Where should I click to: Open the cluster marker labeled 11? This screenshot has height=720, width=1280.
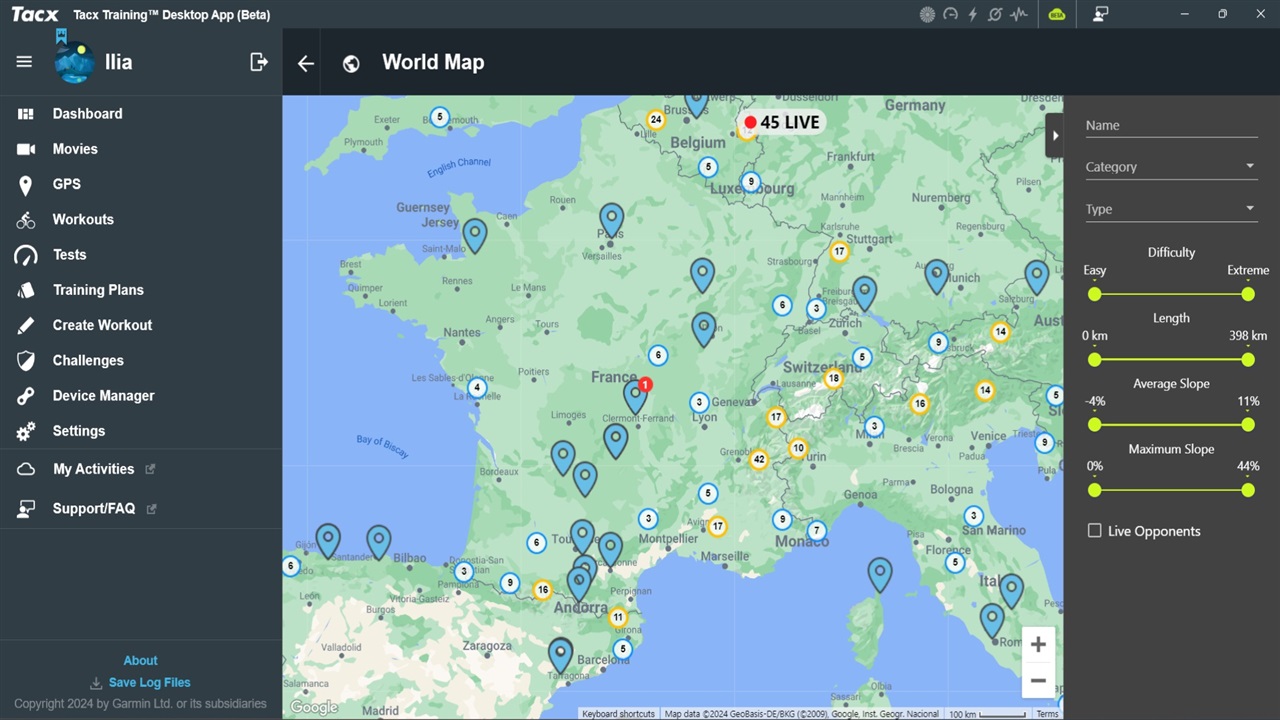(x=618, y=617)
